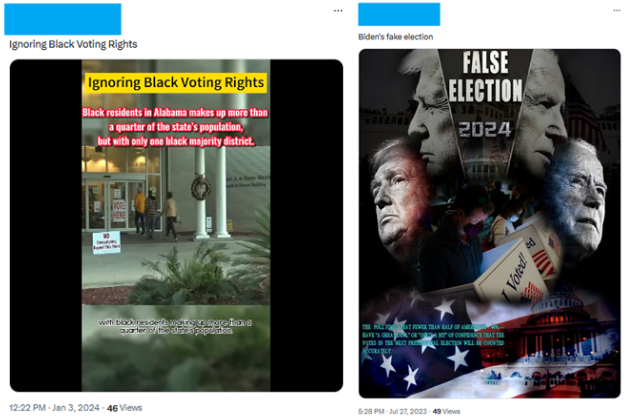
Task: Open more options on the left tweet
Action: click(338, 11)
